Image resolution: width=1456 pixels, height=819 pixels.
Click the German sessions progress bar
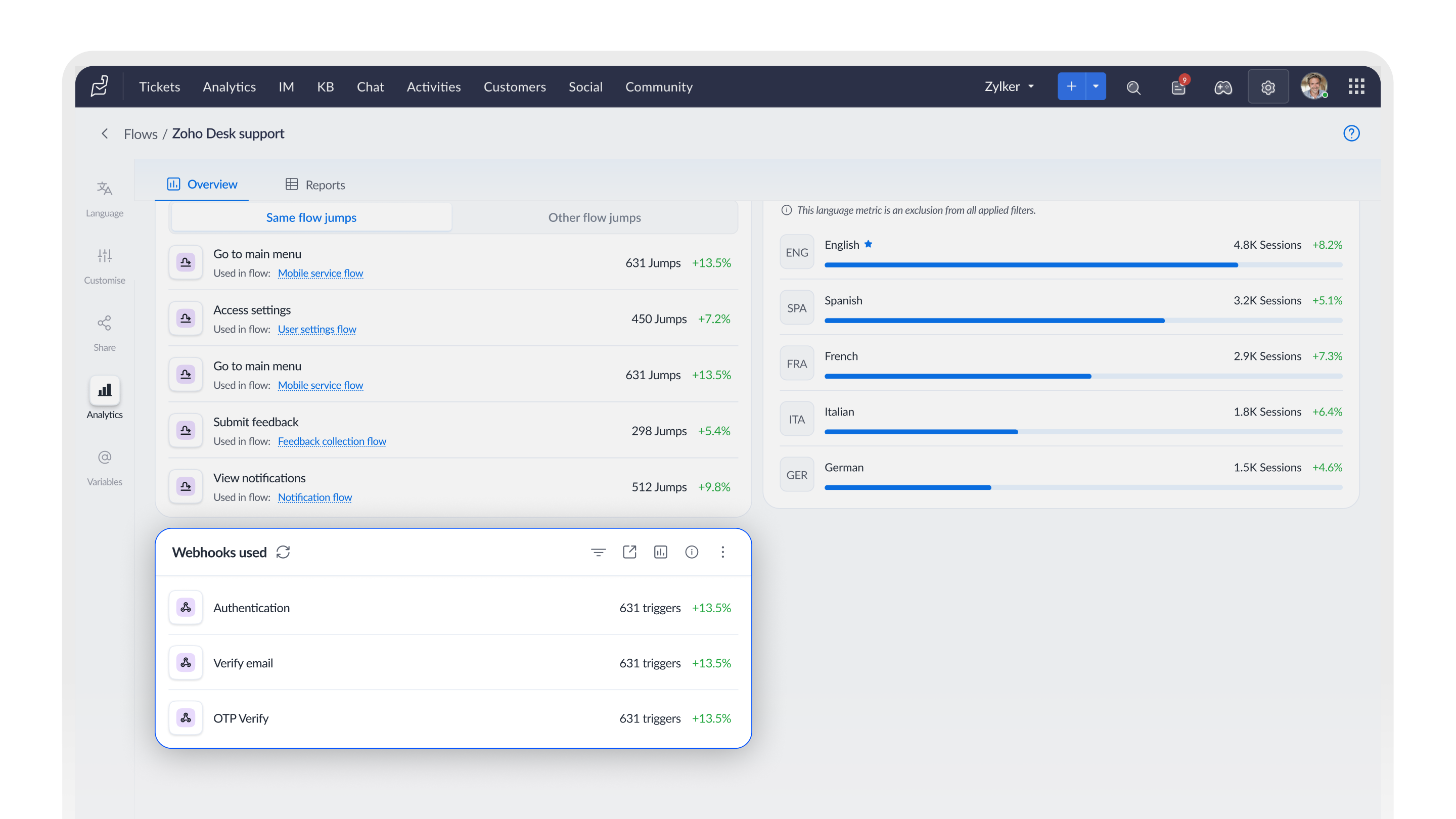(x=1083, y=487)
